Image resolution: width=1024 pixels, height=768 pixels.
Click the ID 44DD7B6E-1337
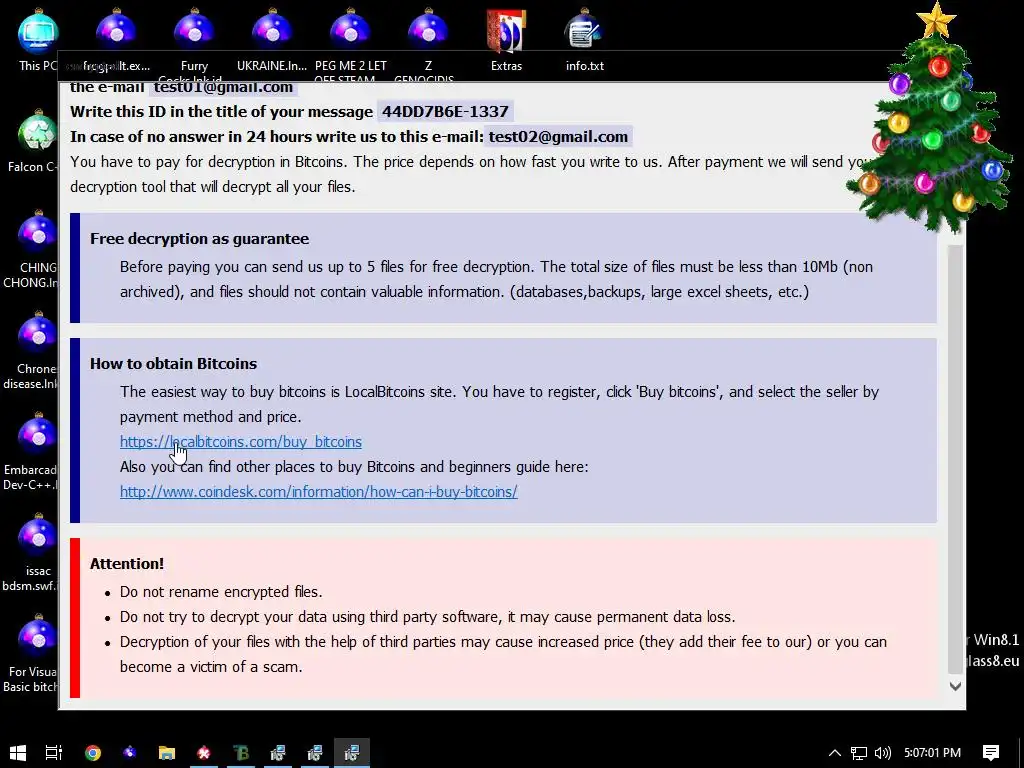pyautogui.click(x=445, y=112)
